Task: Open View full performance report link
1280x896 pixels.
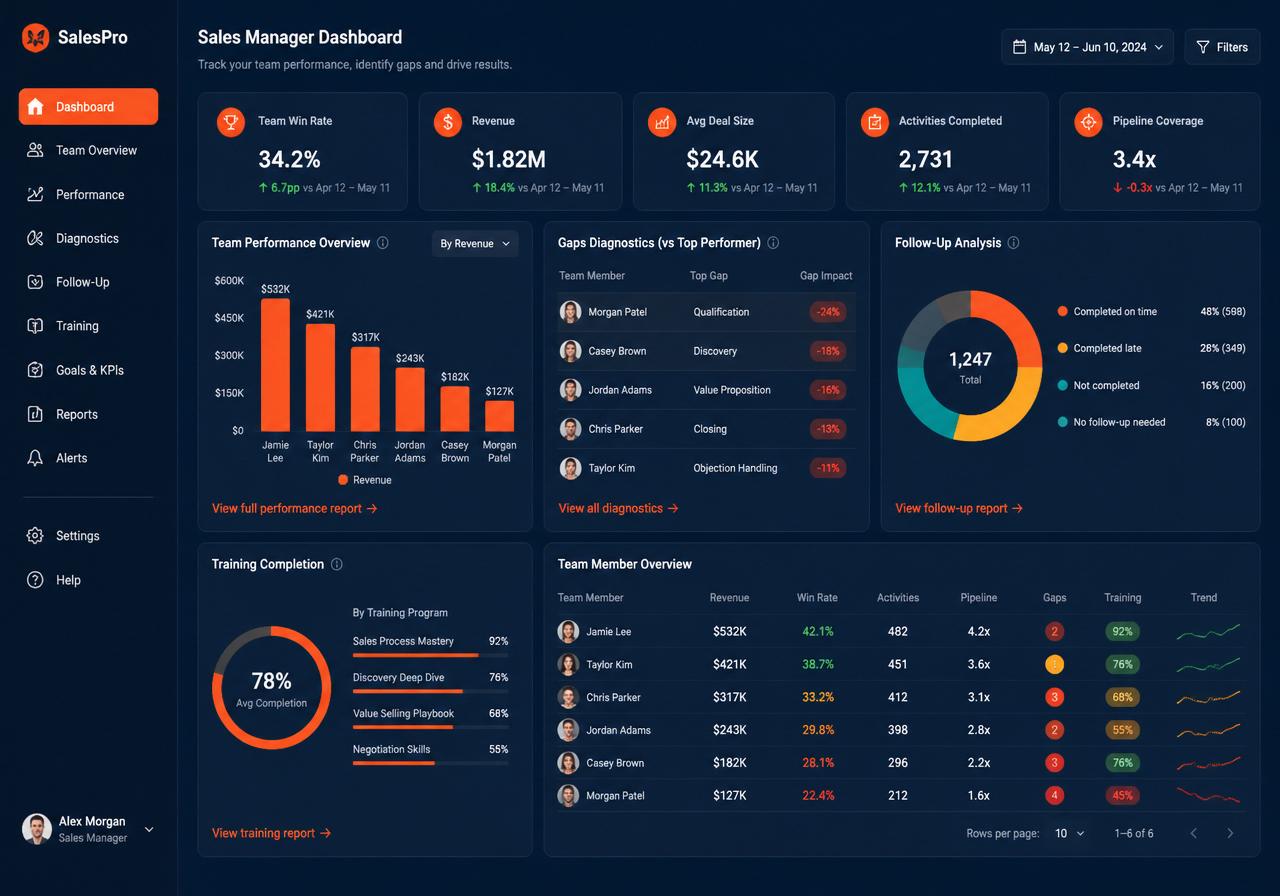Action: (x=294, y=508)
